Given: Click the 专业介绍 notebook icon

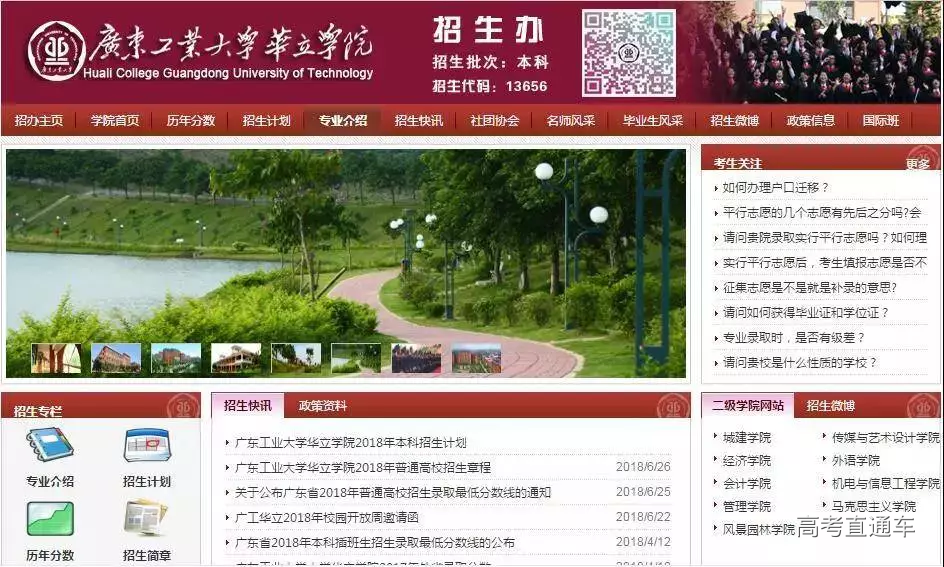Looking at the screenshot, I should pos(49,447).
